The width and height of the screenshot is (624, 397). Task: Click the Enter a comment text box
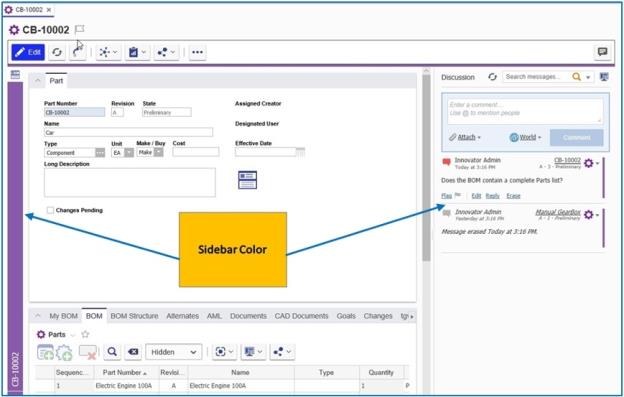click(x=525, y=110)
